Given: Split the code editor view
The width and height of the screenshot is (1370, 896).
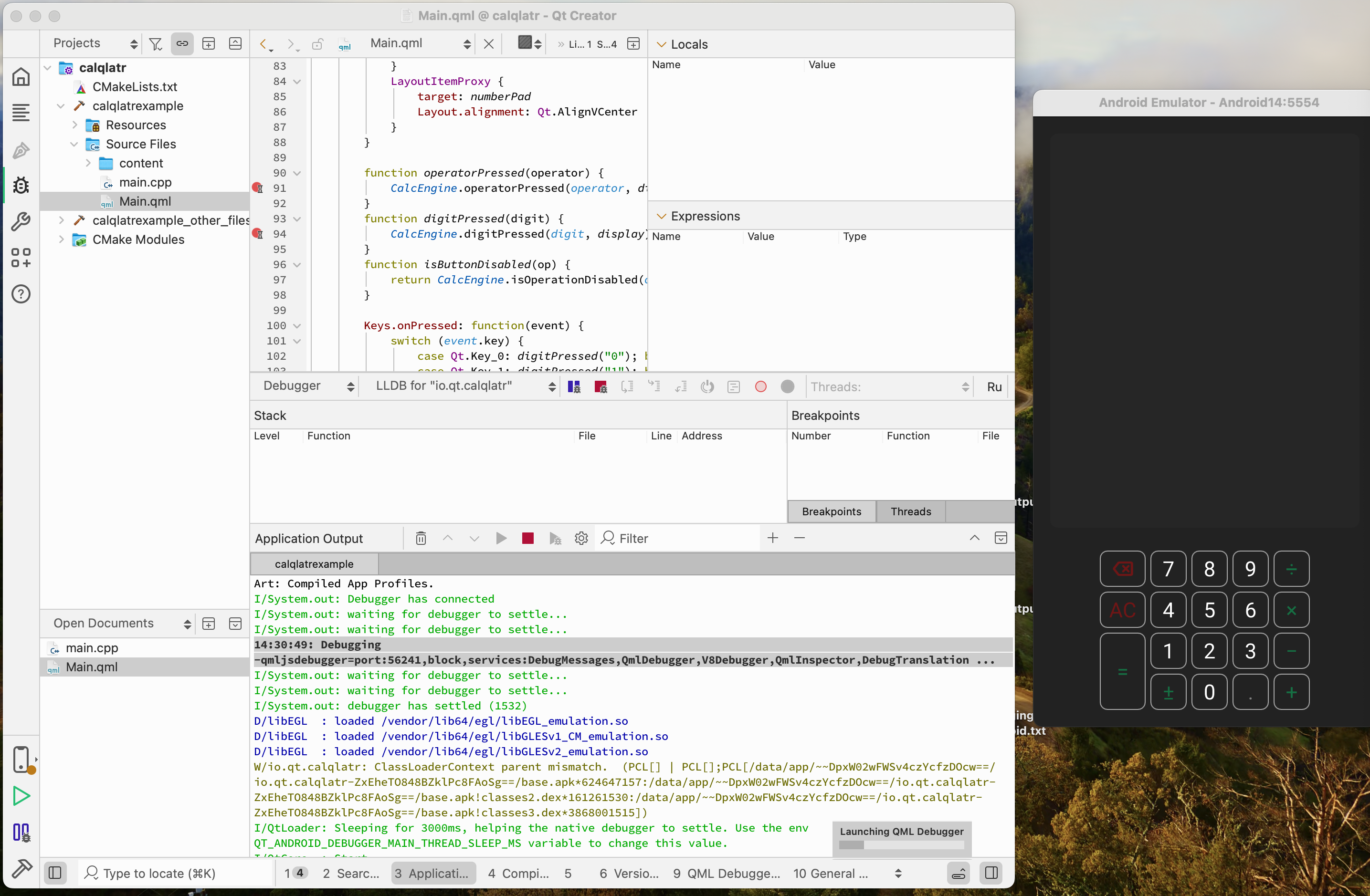Looking at the screenshot, I should pyautogui.click(x=633, y=44).
